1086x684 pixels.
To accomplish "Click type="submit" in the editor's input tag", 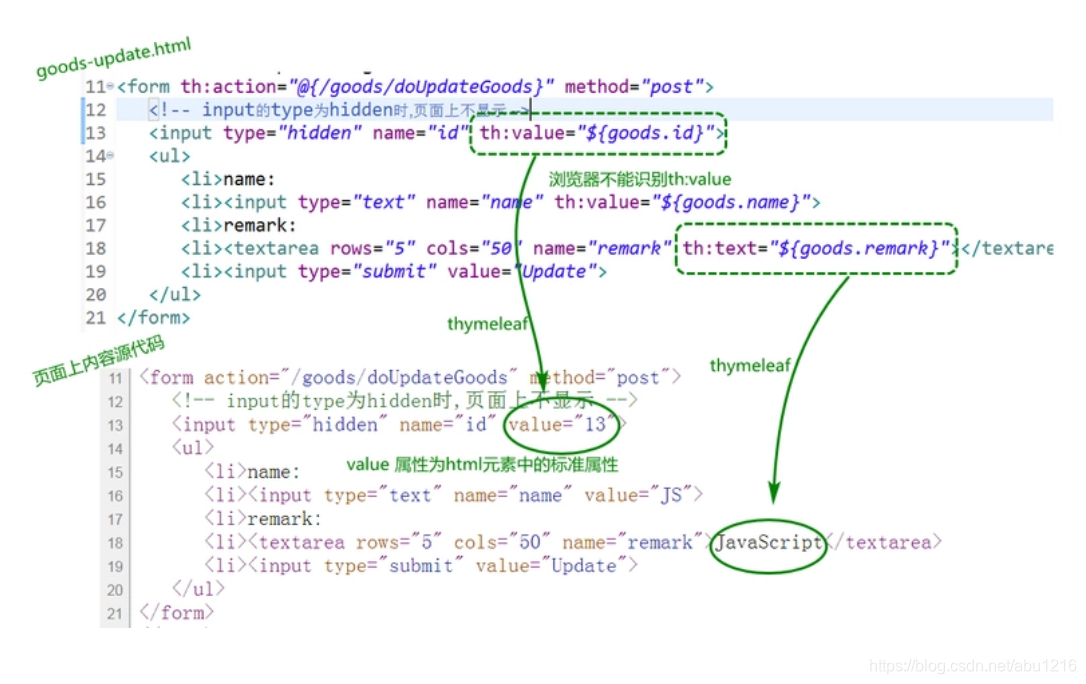I will [367, 271].
